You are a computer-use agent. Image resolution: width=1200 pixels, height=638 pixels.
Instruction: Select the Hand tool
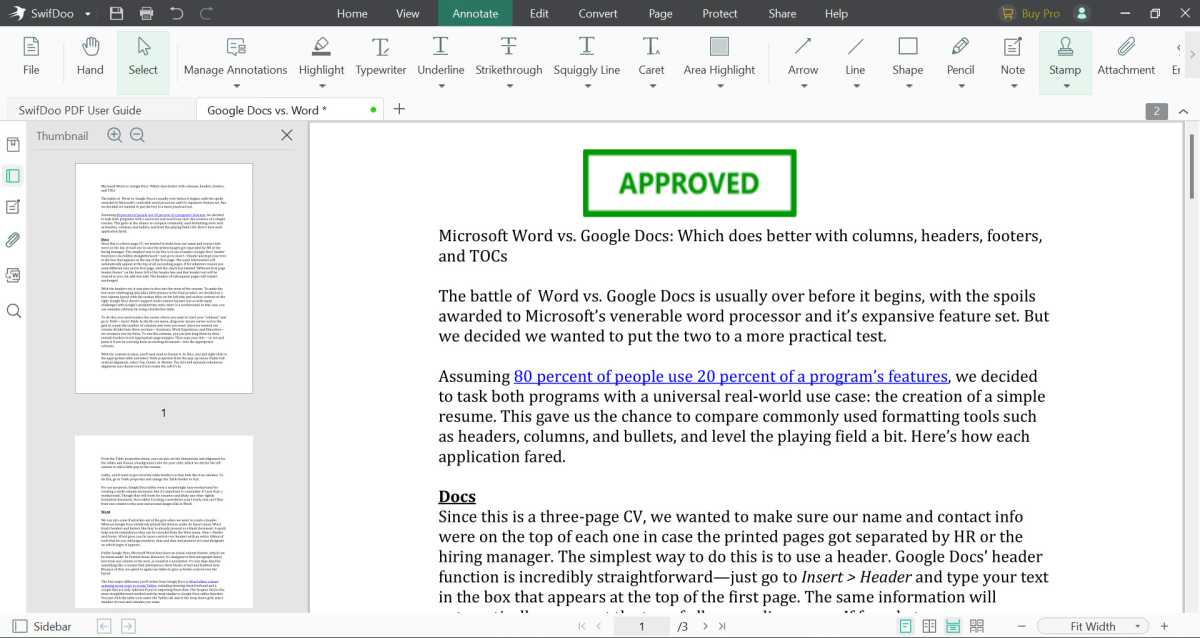coord(90,56)
